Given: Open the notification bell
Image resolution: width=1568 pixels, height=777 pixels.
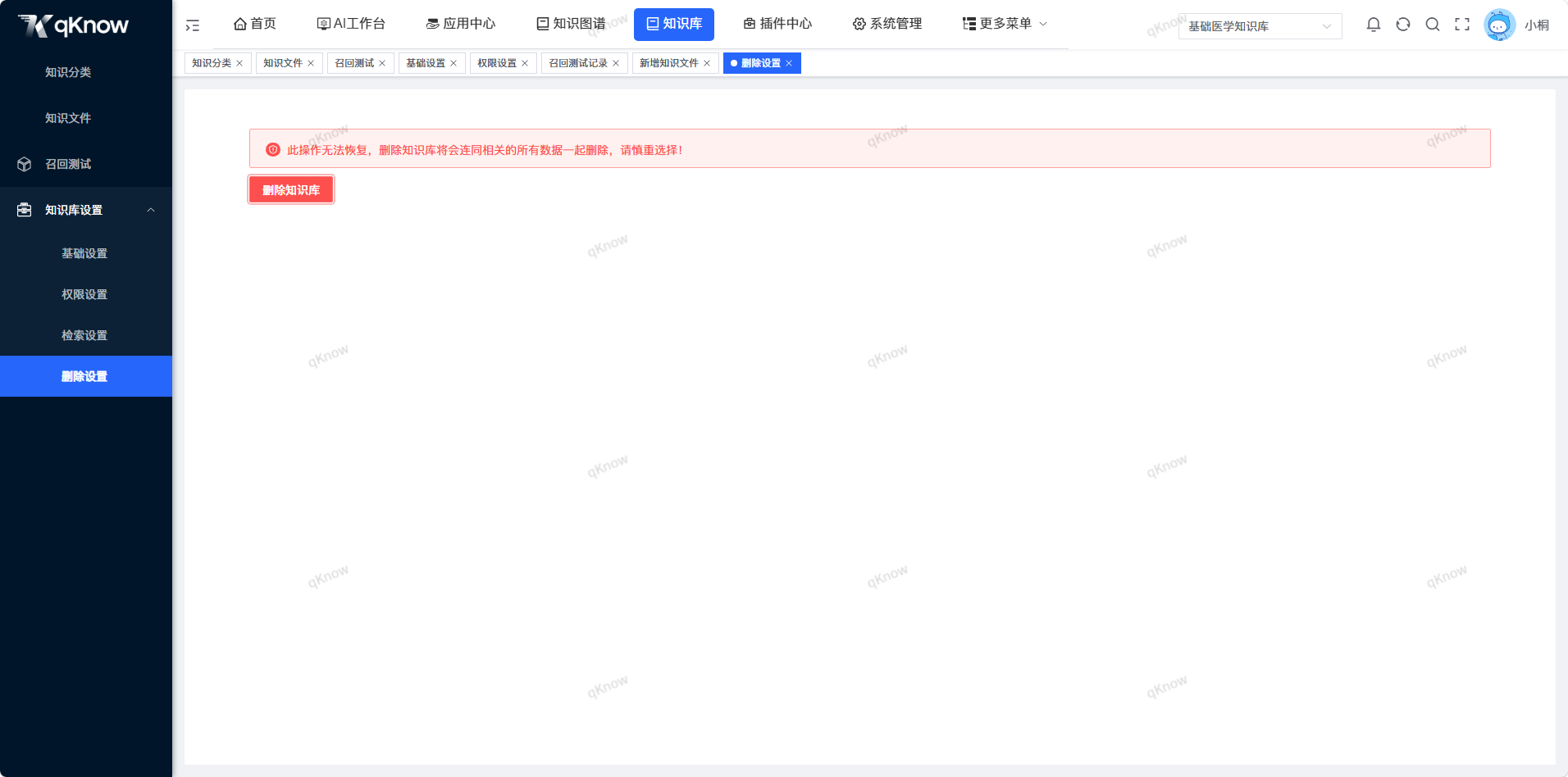Looking at the screenshot, I should click(1374, 25).
